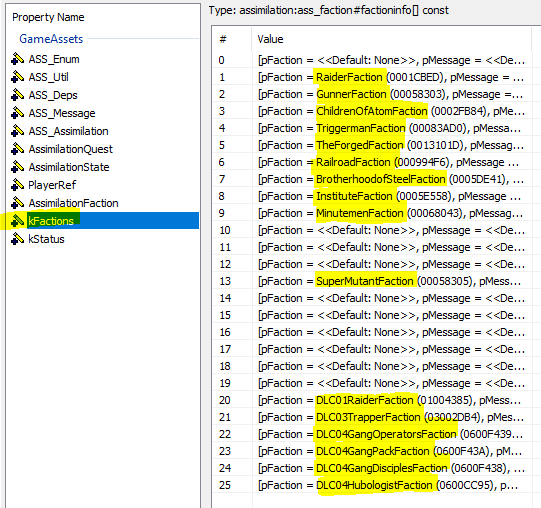
Task: Click the pencil icon beside ASS_Message
Action: [17, 113]
